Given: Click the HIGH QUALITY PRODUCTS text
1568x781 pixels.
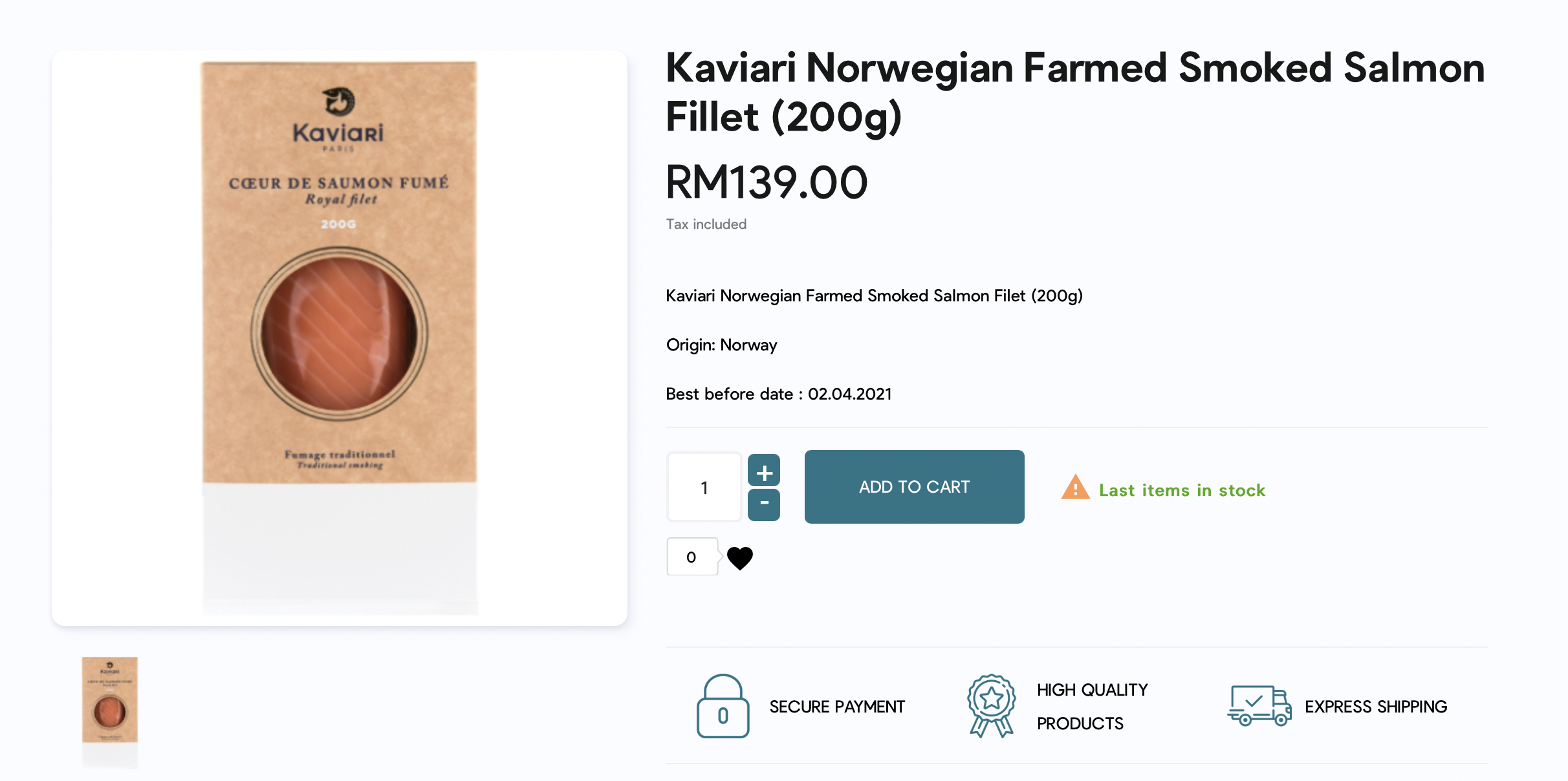Looking at the screenshot, I should pos(1092,707).
